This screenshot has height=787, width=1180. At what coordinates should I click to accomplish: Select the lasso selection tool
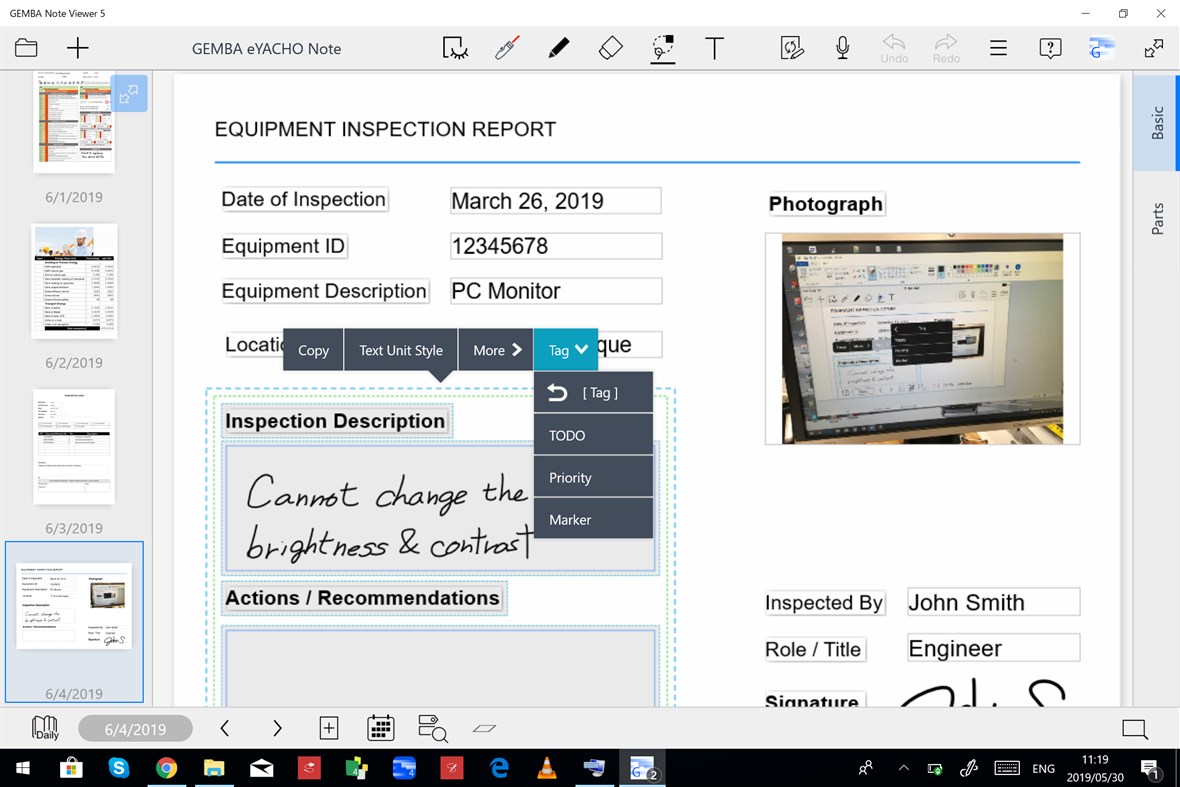pyautogui.click(x=455, y=47)
